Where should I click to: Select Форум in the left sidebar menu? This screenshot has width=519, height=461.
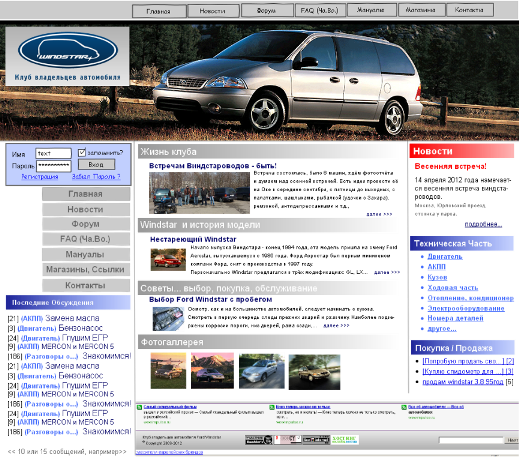86,224
